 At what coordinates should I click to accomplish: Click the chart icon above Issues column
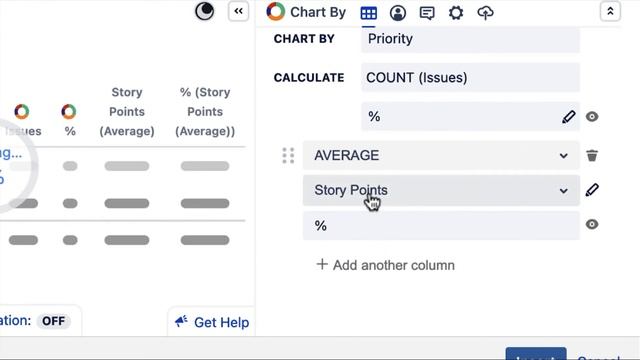22,111
